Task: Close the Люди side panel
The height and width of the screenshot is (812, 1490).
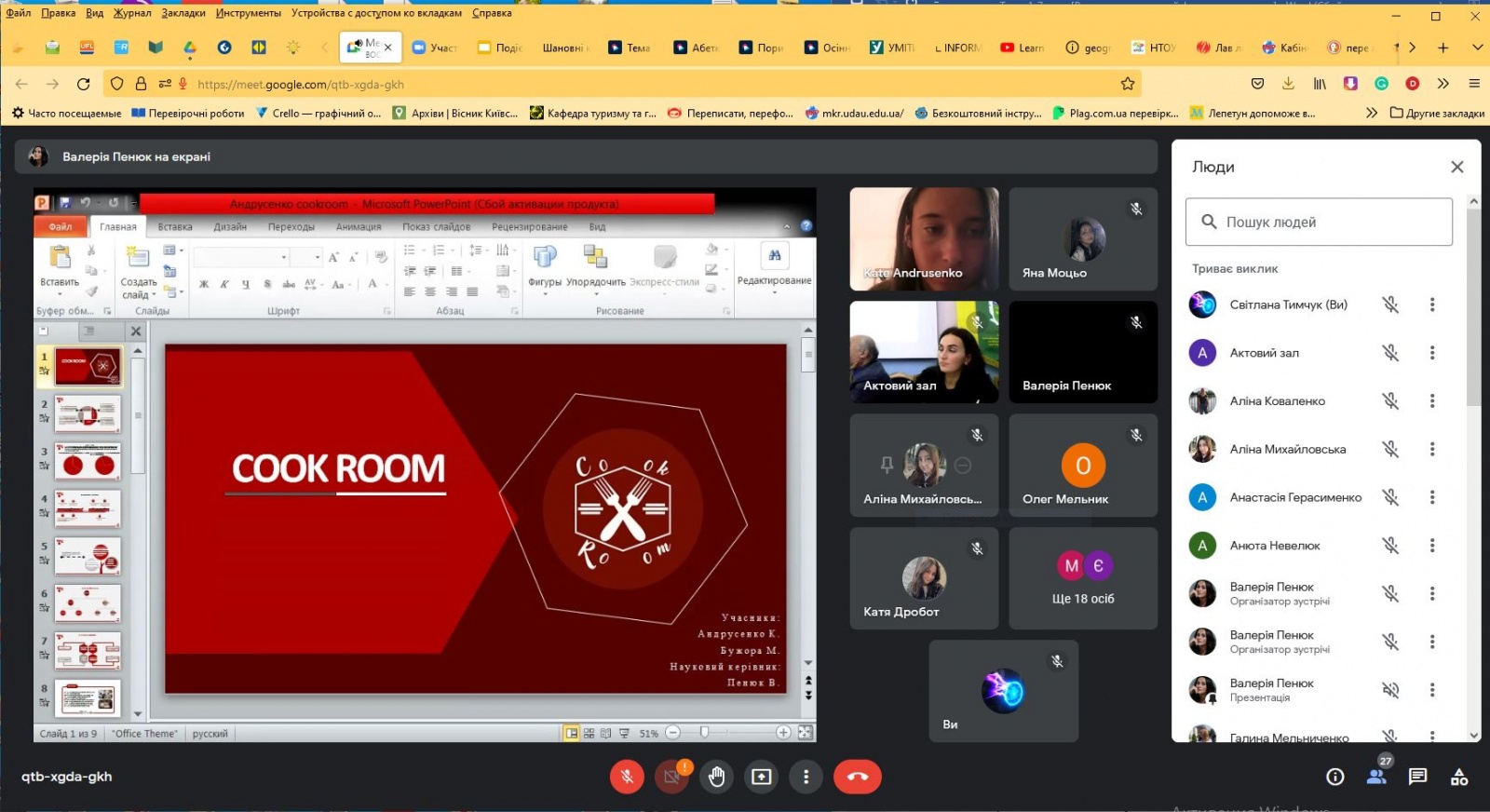Action: point(1457,167)
